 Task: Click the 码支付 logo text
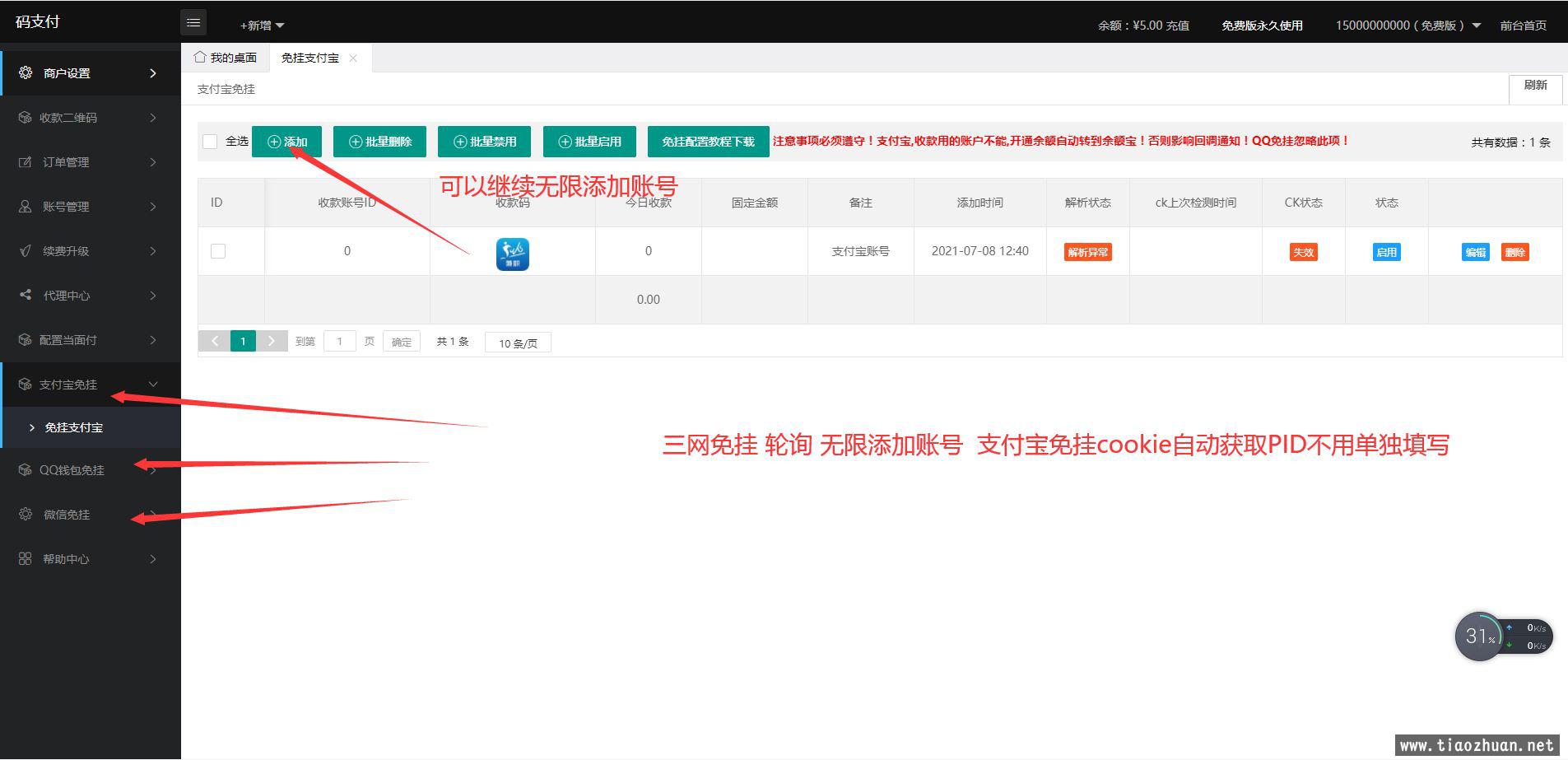click(37, 21)
